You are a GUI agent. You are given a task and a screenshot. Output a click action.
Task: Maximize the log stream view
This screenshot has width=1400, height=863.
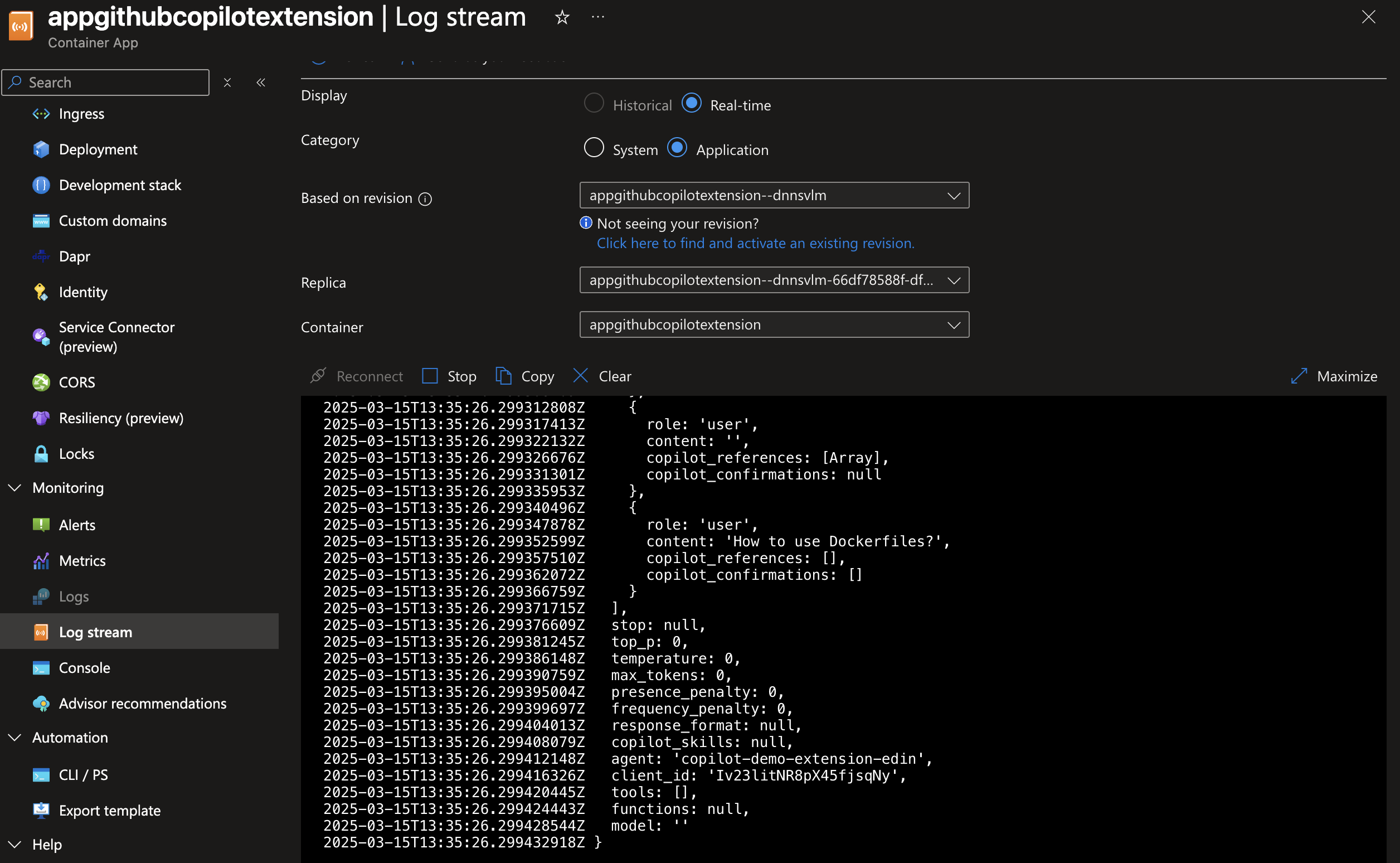coord(1333,376)
